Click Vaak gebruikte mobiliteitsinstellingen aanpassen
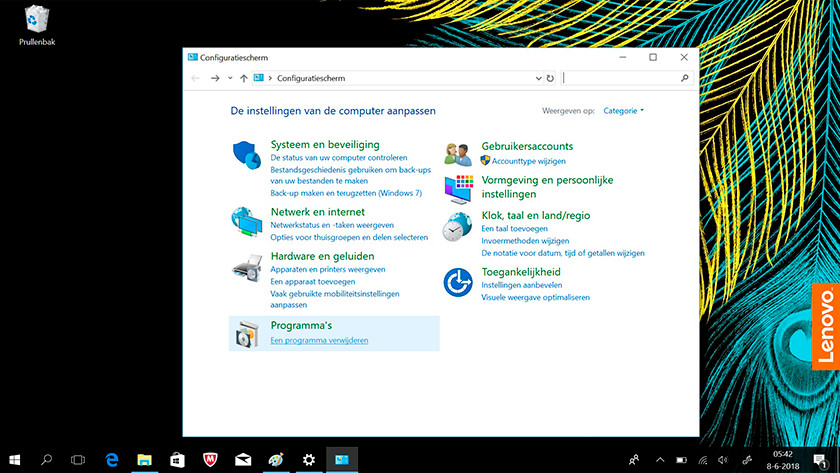840x473 pixels. [335, 299]
